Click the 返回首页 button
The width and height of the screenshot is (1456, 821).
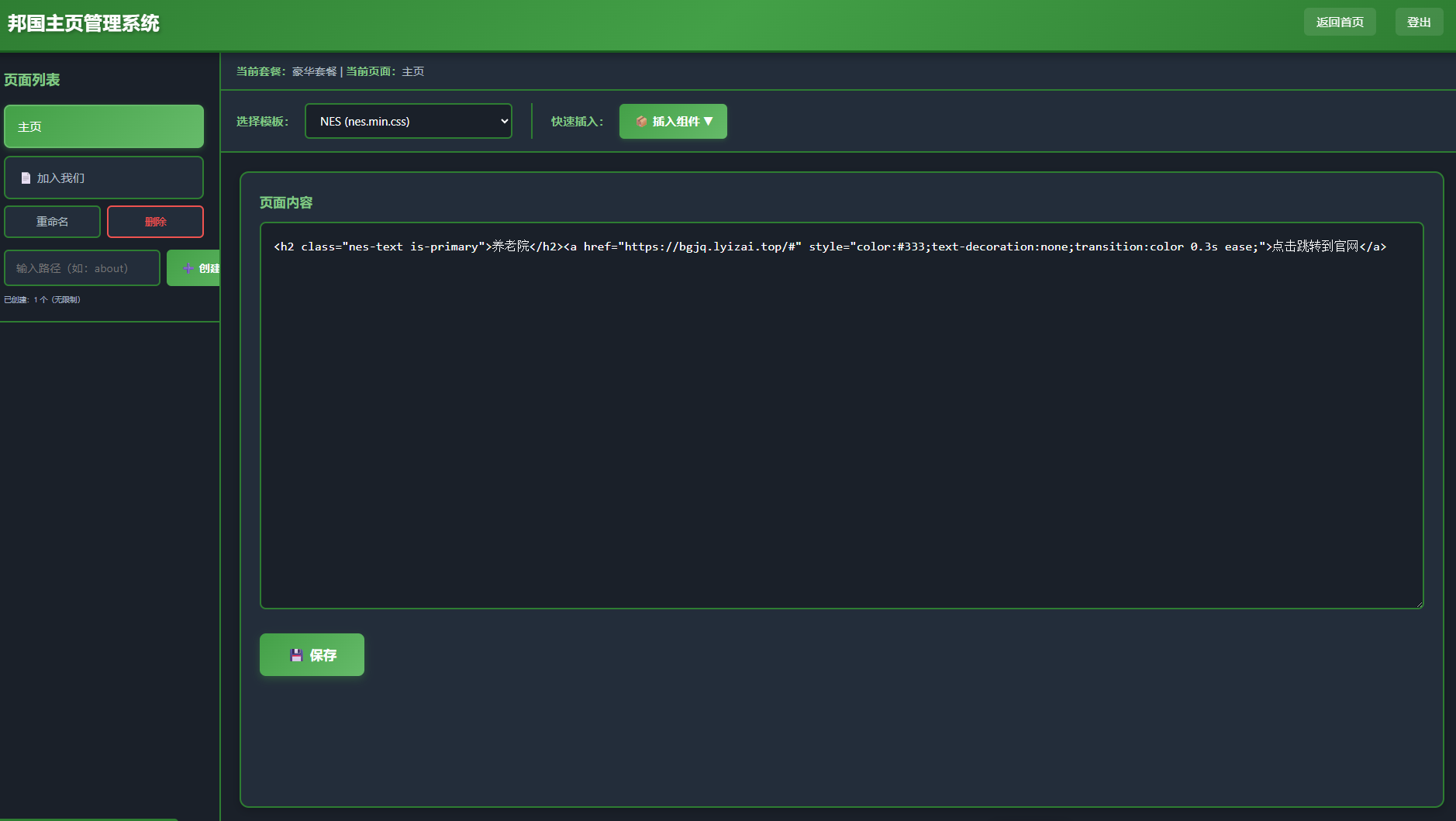[1339, 22]
